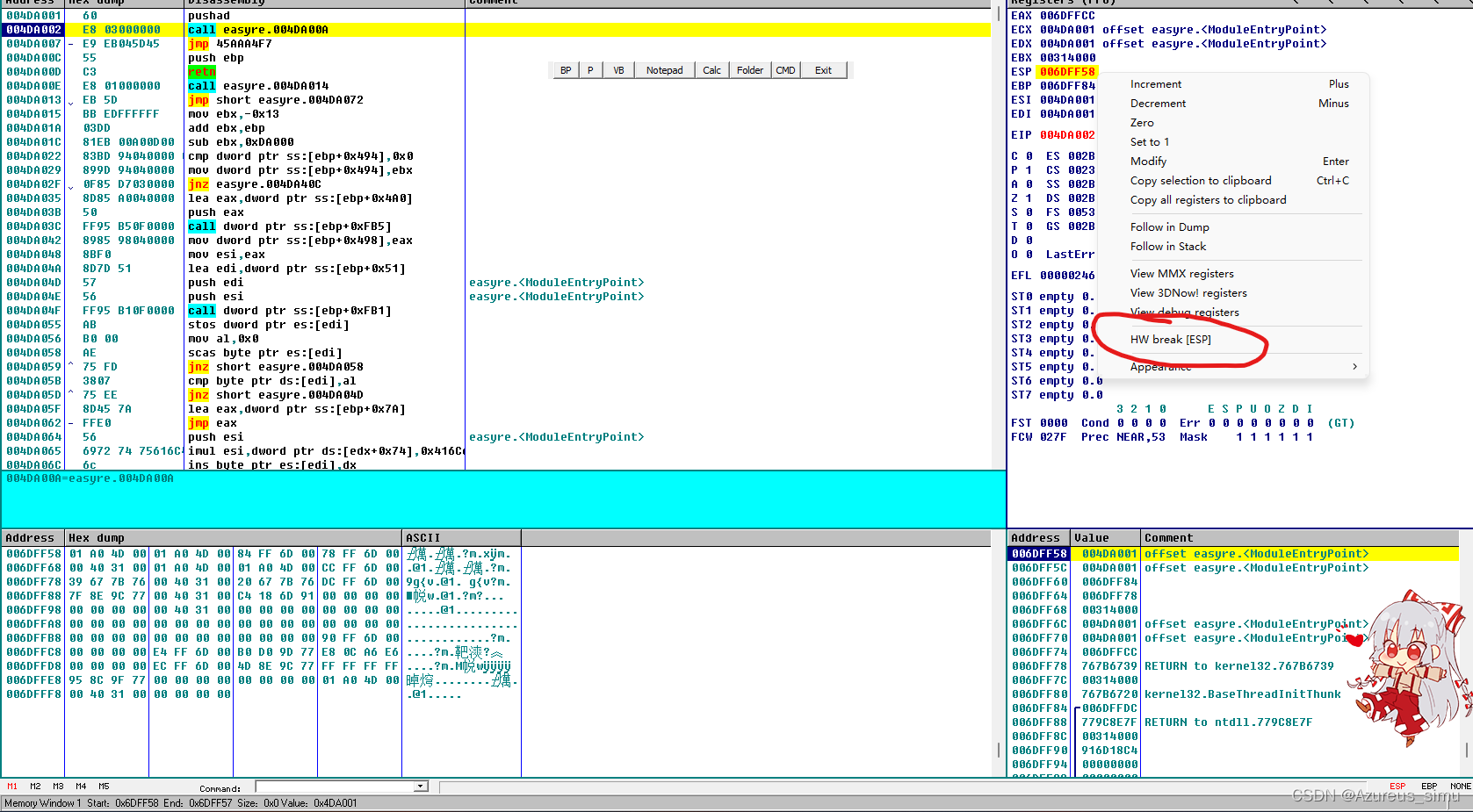The image size is (1473, 812).
Task: Open CMD from the floating toolbar
Action: pos(785,70)
